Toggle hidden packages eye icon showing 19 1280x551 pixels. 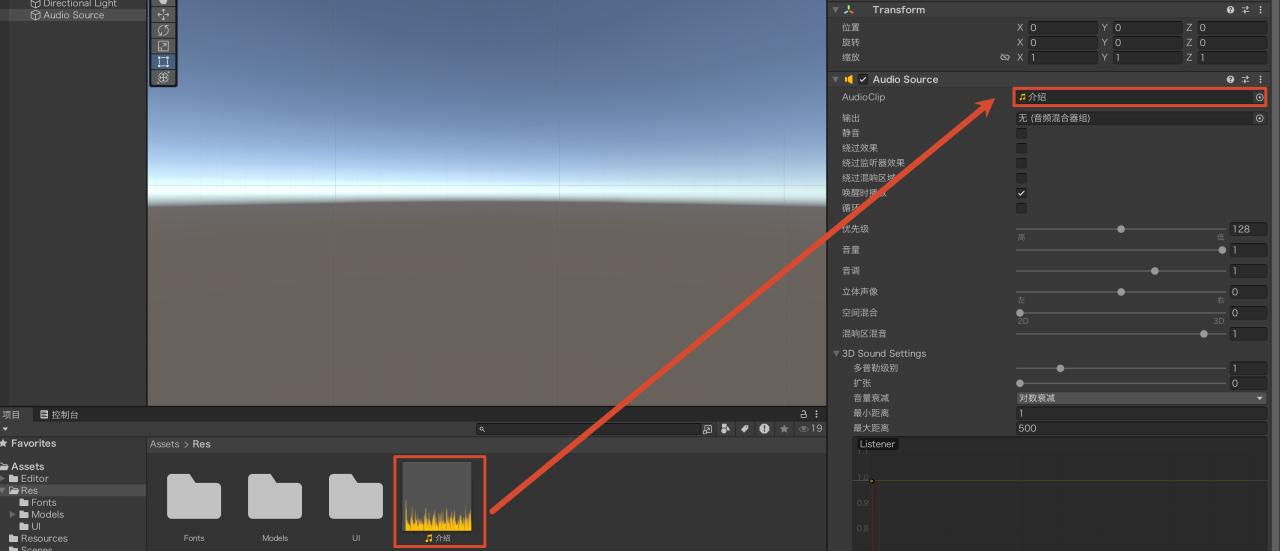coord(811,429)
